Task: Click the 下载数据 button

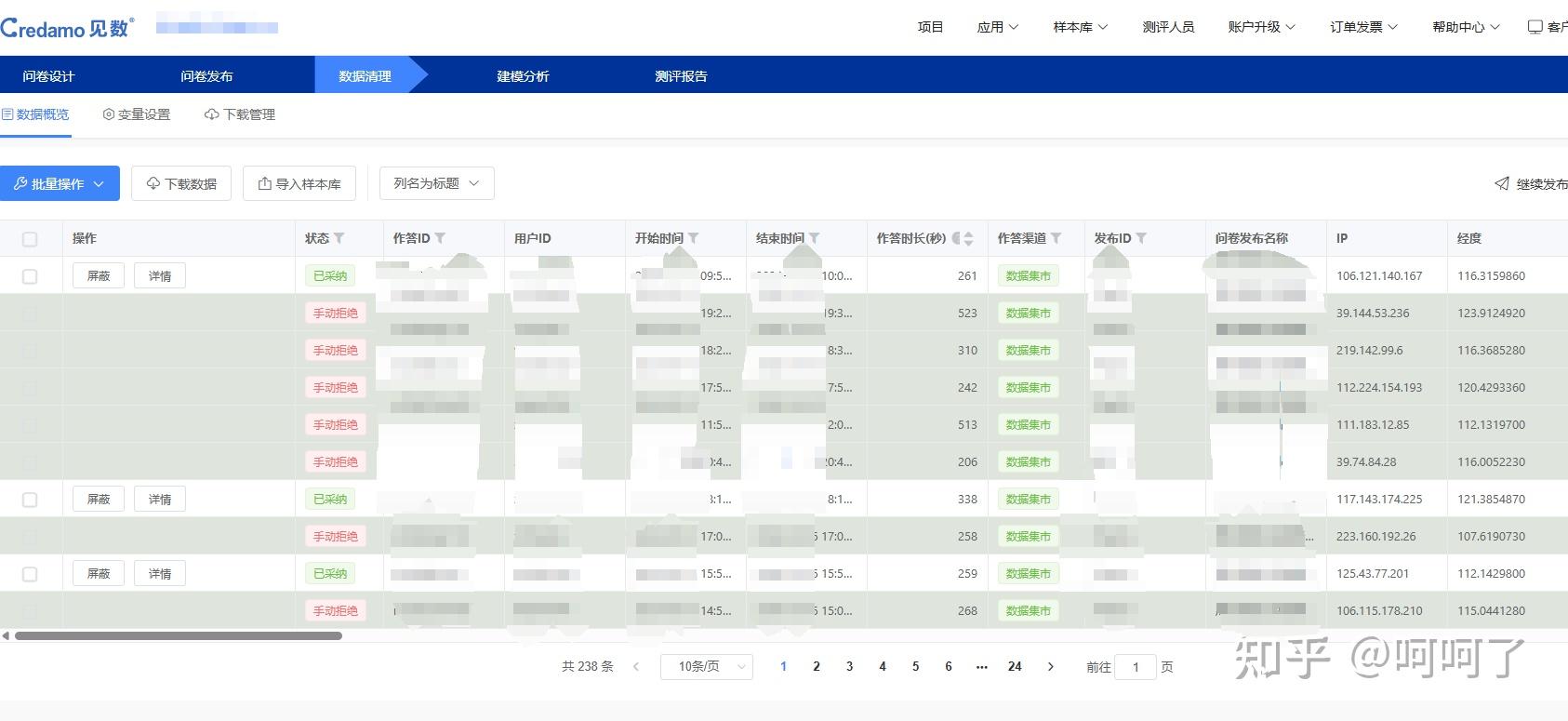Action: coord(181,183)
